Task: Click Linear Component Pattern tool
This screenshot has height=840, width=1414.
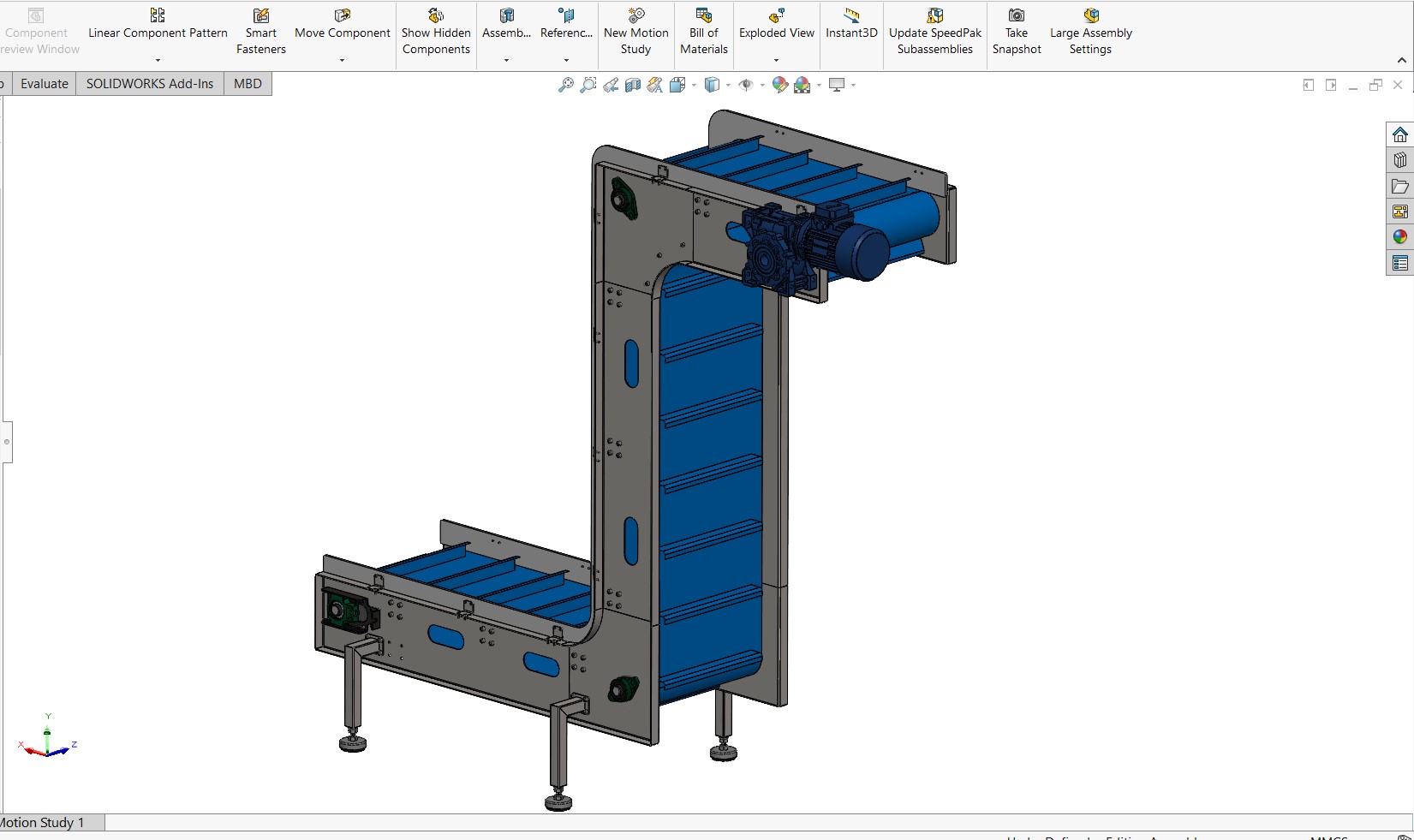Action: (158, 24)
